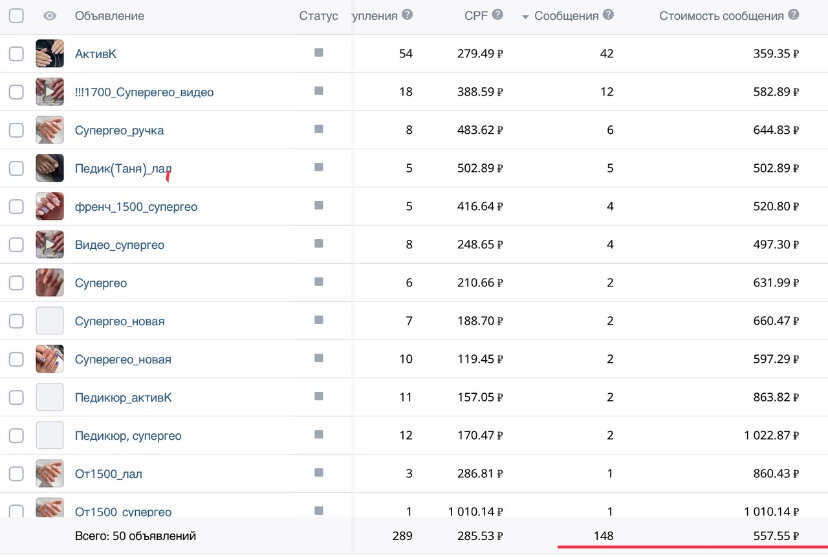
Task: Click status icon in От1500_лал row
Action: pos(318,472)
